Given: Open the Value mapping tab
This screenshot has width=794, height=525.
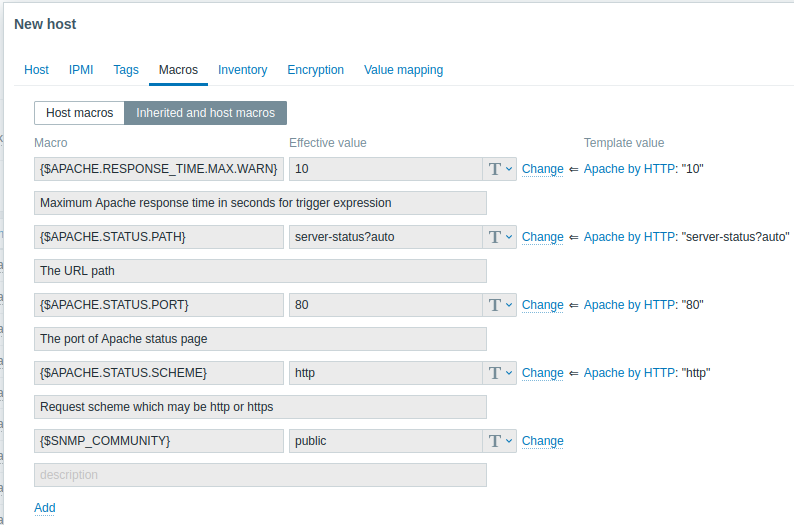Looking at the screenshot, I should 404,70.
